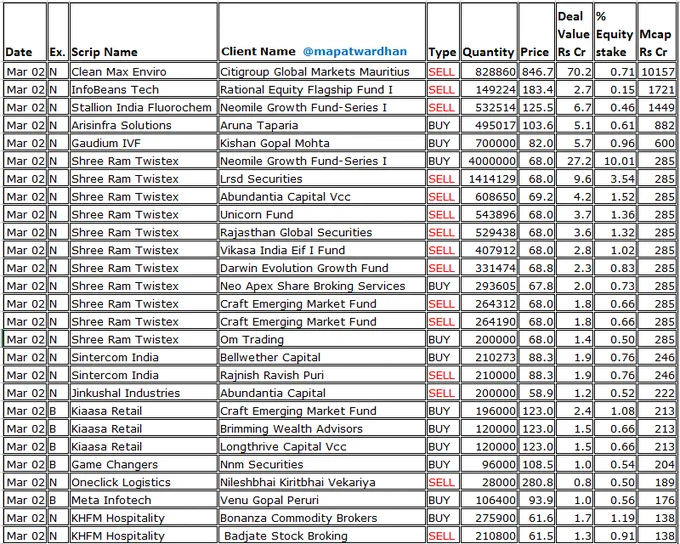Viewport: 680px width, 544px height.
Task: Click the @mapatwardhan handle in header
Action: pyautogui.click(x=355, y=51)
